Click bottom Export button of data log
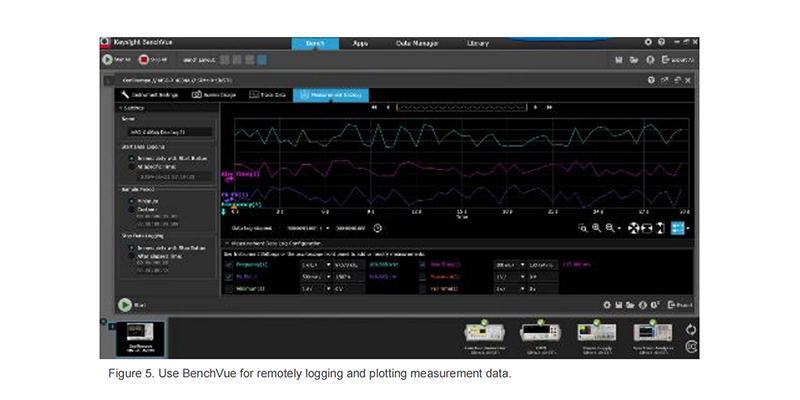Screen dimensions: 800x400 tap(680, 305)
